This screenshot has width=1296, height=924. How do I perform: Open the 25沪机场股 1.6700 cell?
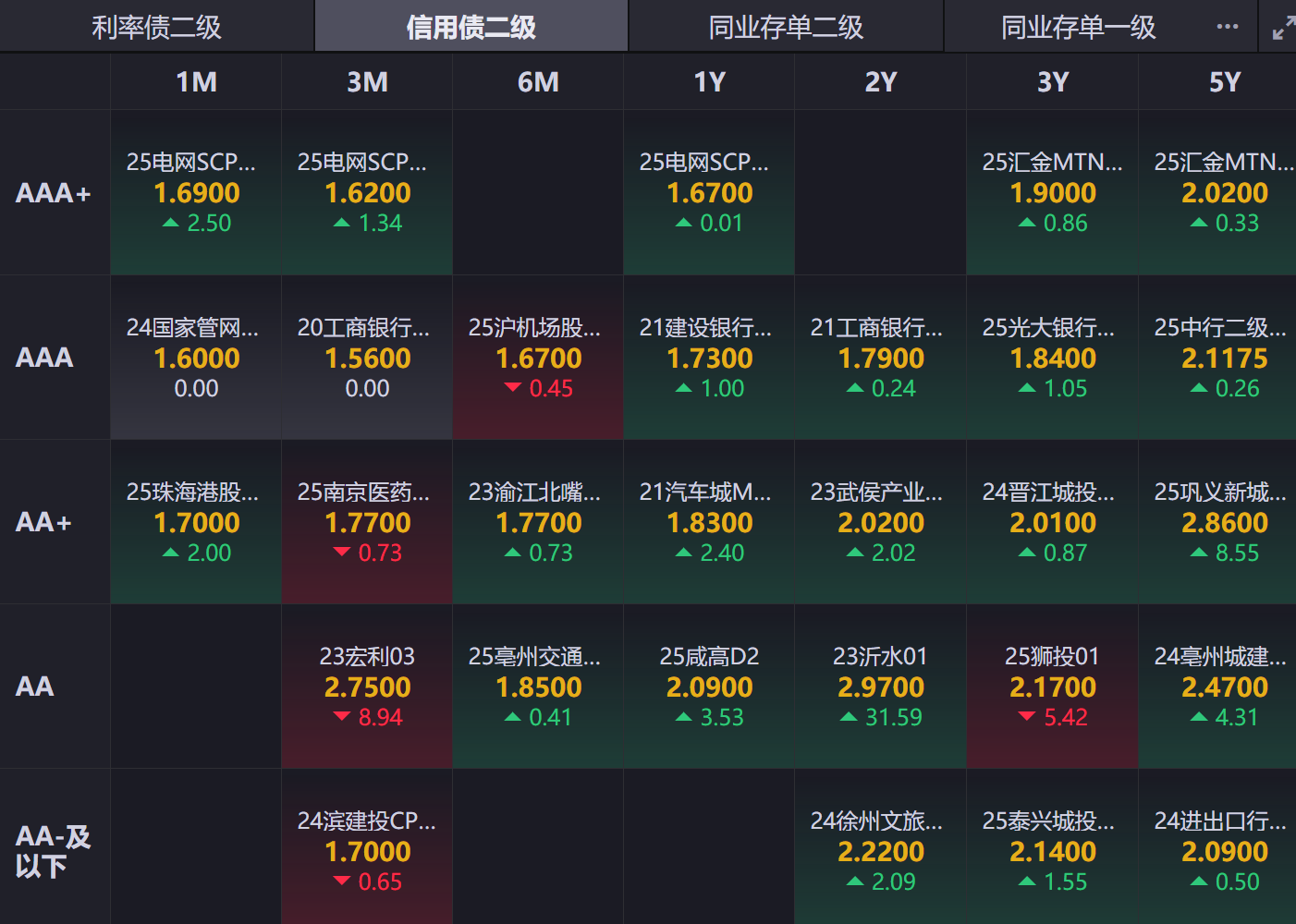click(538, 358)
